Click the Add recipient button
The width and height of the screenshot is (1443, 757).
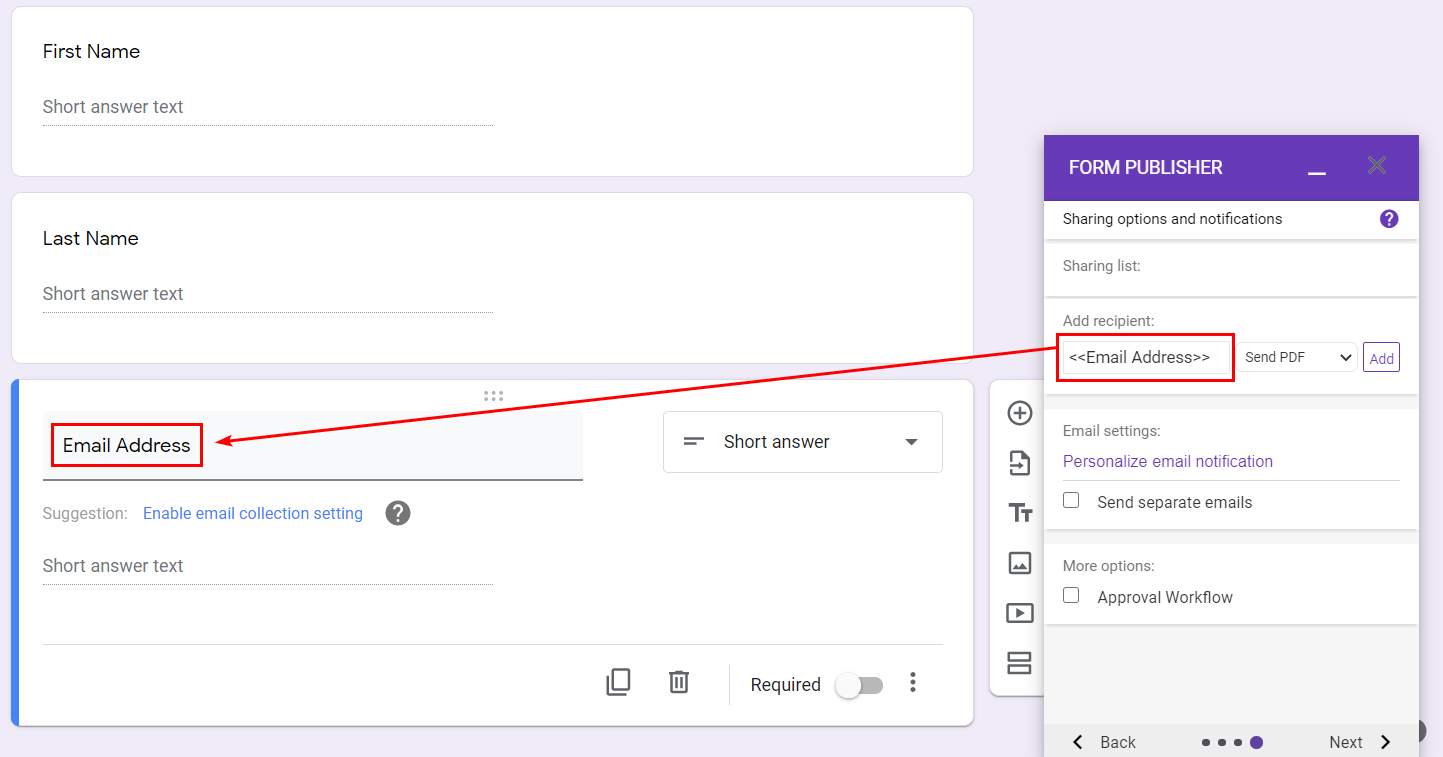pyautogui.click(x=1381, y=358)
